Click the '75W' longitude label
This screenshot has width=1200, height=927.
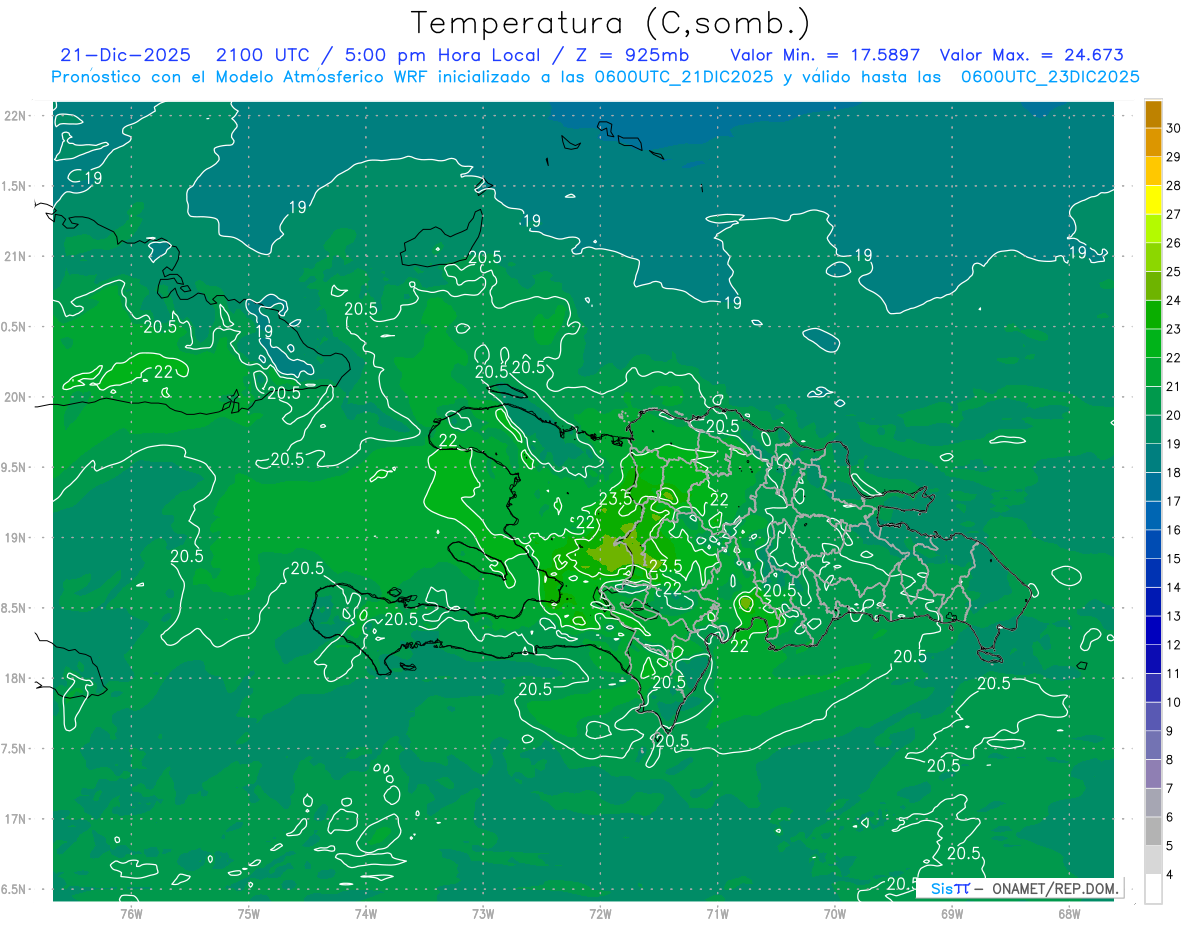point(249,914)
